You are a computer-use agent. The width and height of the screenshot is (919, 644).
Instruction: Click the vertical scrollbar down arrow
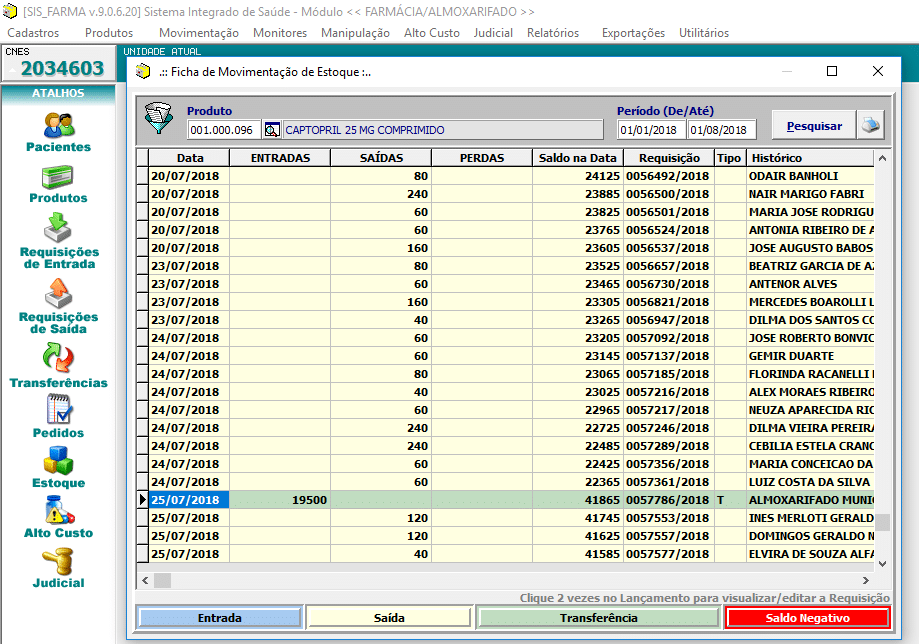point(882,564)
